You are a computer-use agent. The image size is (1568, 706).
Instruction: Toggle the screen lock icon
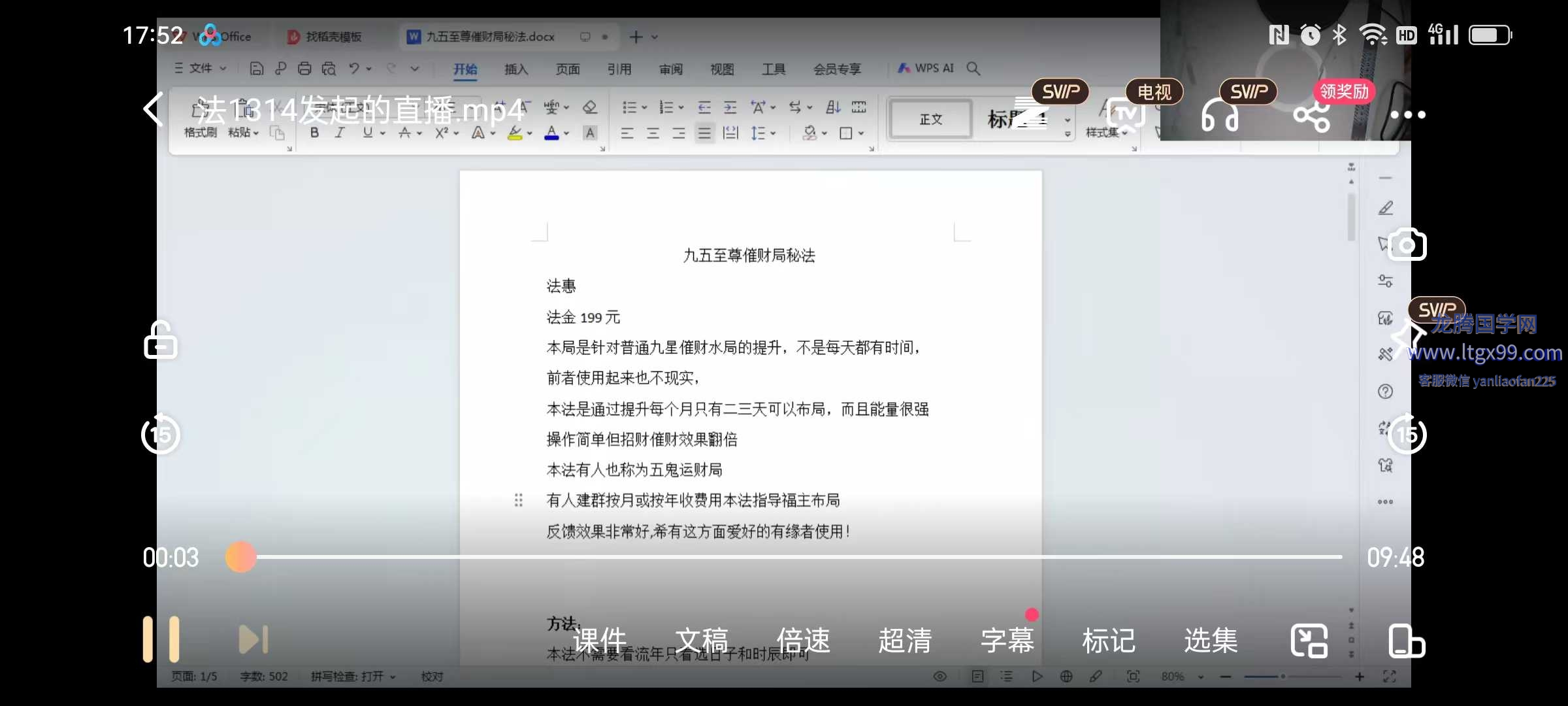coord(161,340)
